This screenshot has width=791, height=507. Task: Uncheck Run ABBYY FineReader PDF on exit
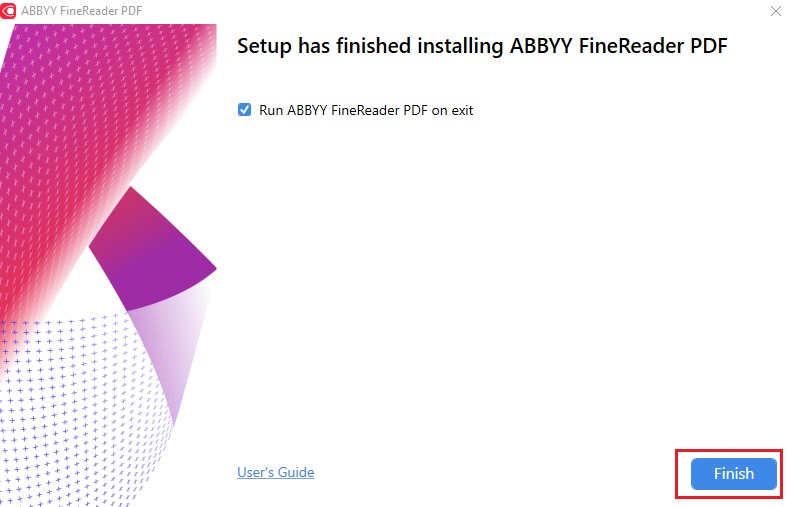coord(244,110)
